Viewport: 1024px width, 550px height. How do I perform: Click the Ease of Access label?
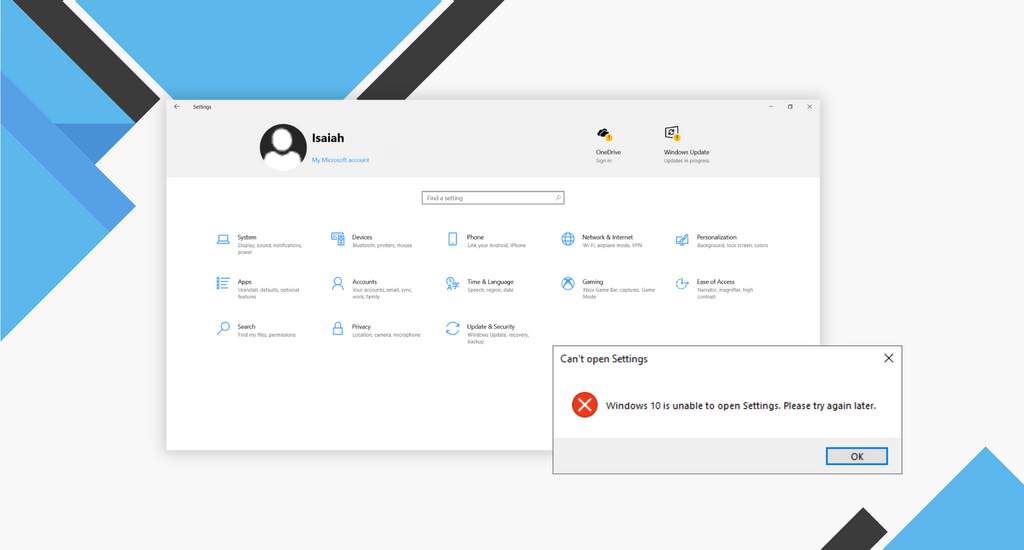coord(715,282)
